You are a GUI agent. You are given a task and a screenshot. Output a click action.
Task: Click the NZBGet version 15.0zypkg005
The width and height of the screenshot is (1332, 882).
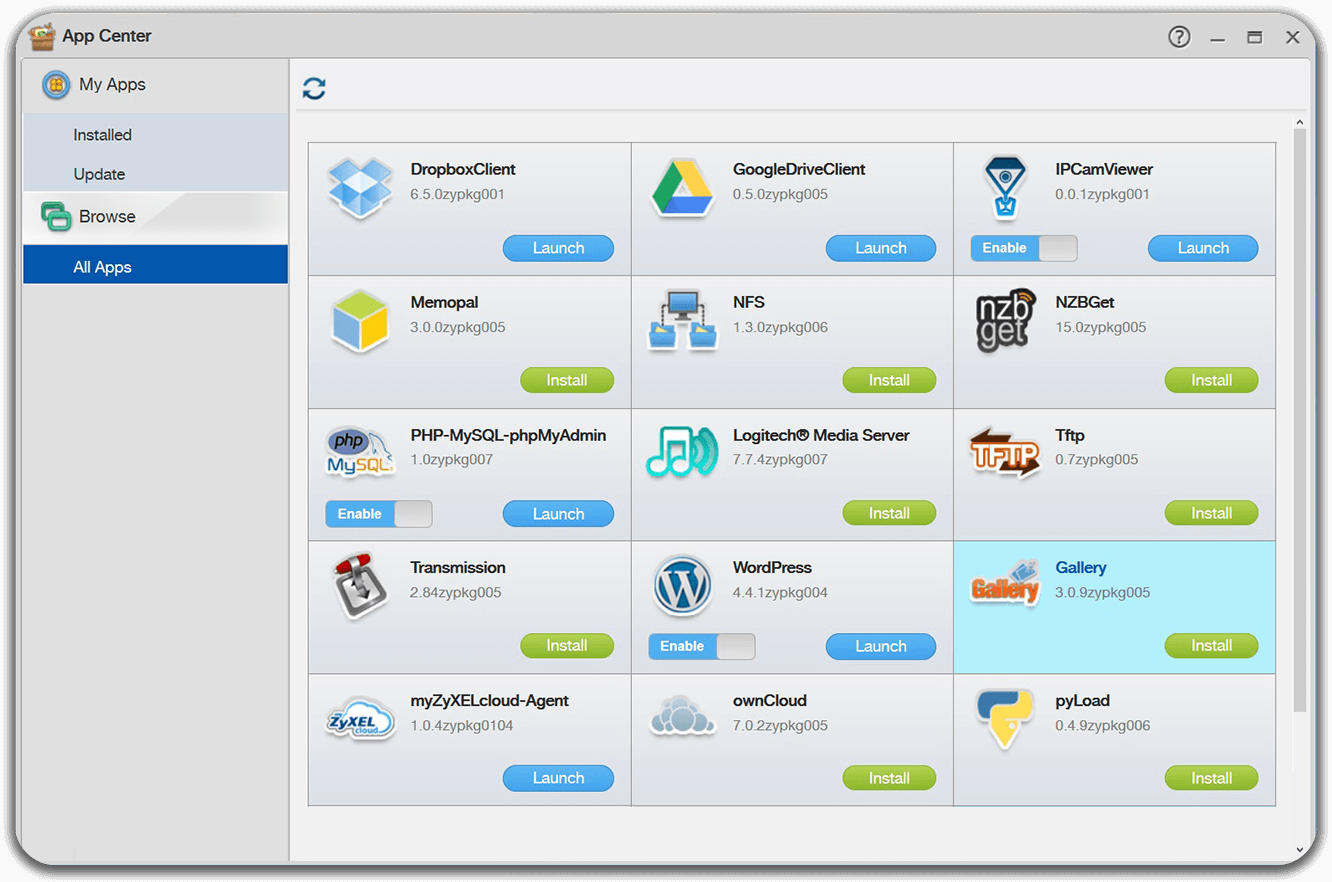click(1100, 327)
